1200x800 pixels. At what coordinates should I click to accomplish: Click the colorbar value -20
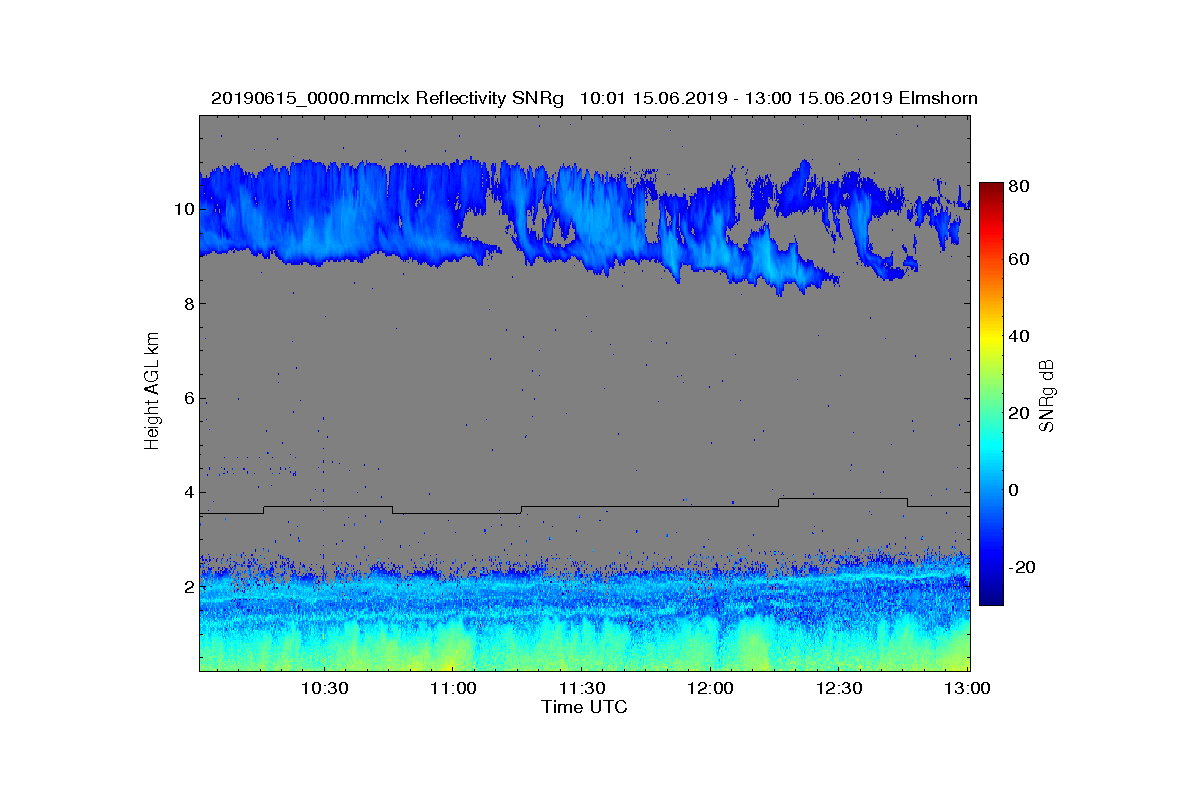tap(1023, 567)
